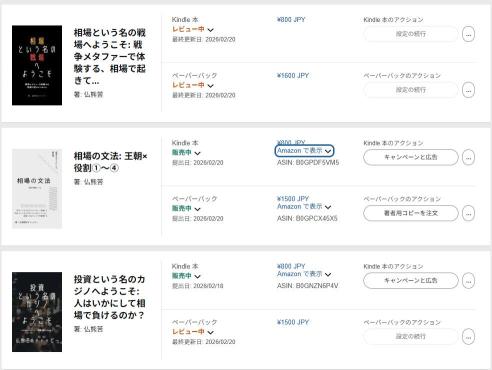This screenshot has width=492, height=370.
Task: Open the ¥1600 JPY paperback price link
Action: (293, 76)
